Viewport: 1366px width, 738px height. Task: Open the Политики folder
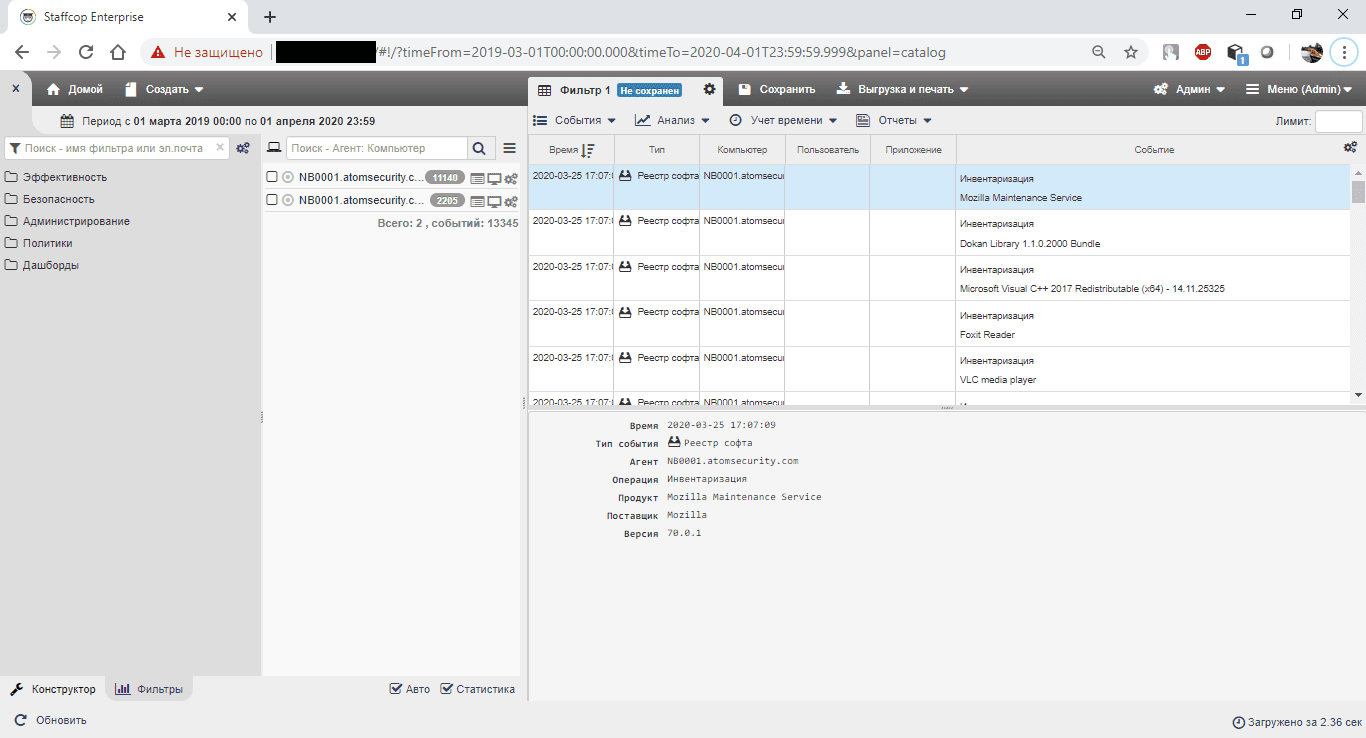tap(39, 243)
